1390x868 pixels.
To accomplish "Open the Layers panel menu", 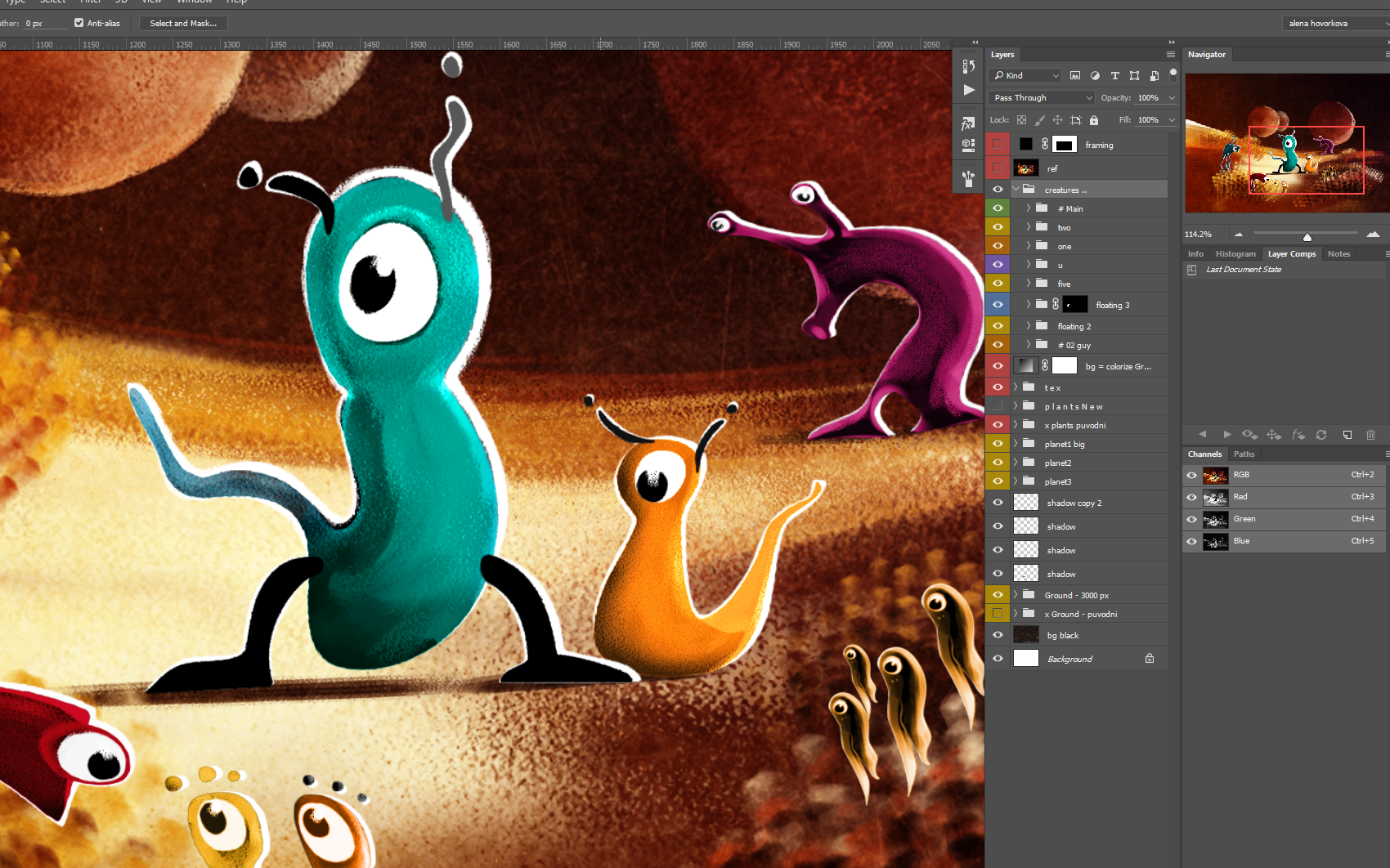I will 1170,55.
